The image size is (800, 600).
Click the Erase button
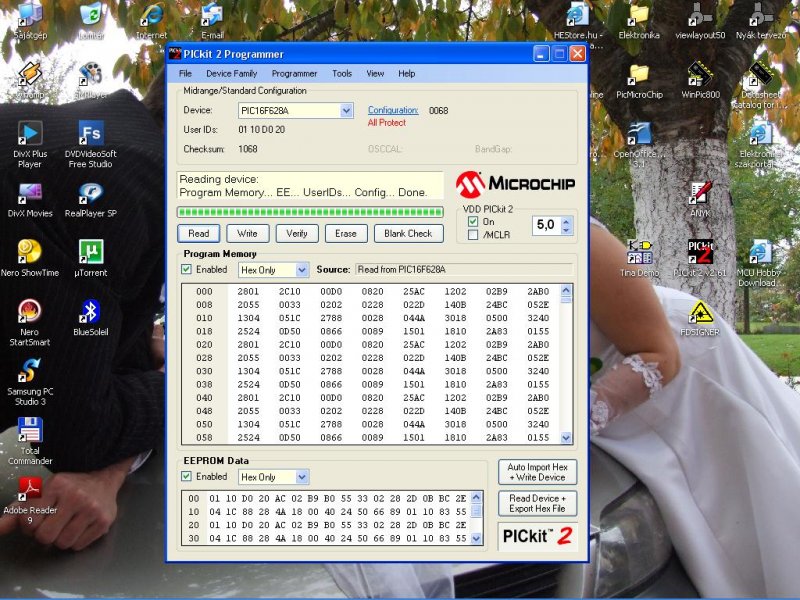click(x=346, y=234)
